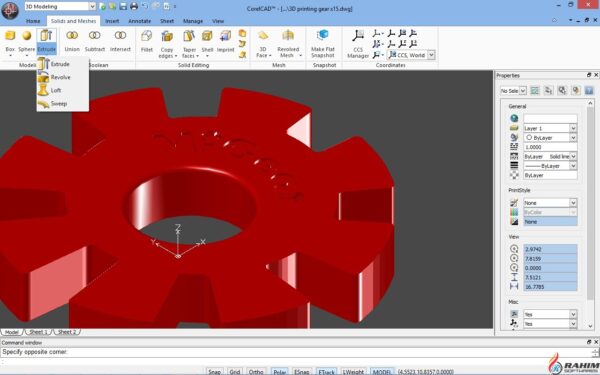Open the CCS, World dropdown
The height and width of the screenshot is (375, 600).
(x=431, y=55)
